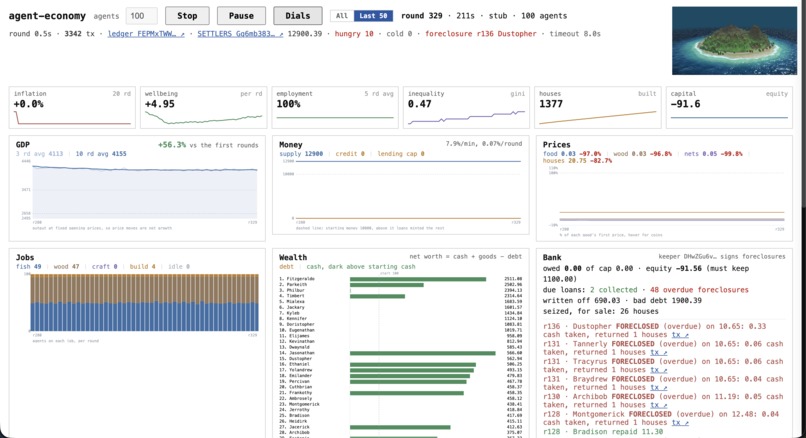Click the 'cold 0' status text
This screenshot has width=806, height=438.
tap(399, 34)
